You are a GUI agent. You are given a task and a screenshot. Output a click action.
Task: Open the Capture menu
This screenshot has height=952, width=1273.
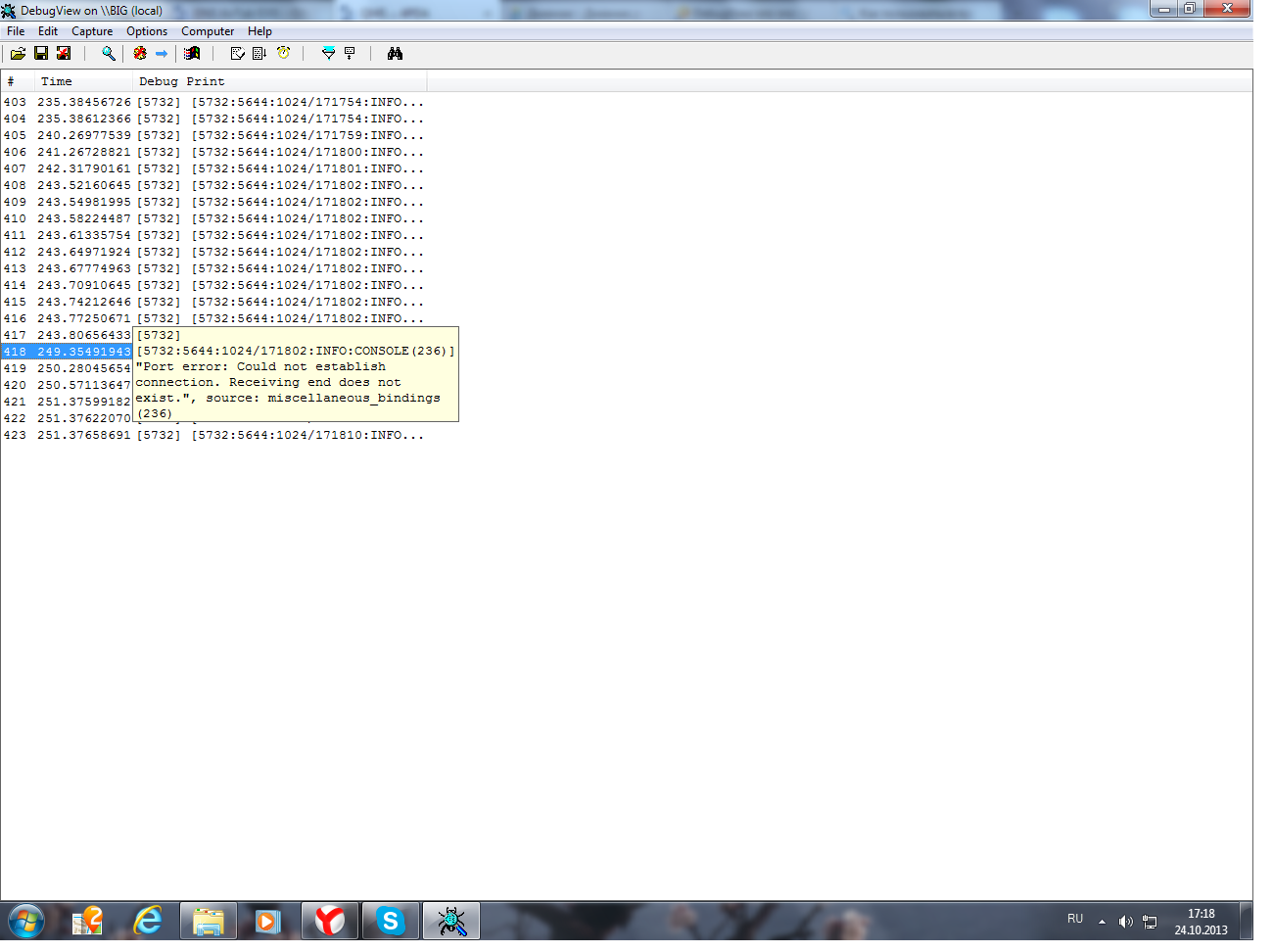click(92, 31)
